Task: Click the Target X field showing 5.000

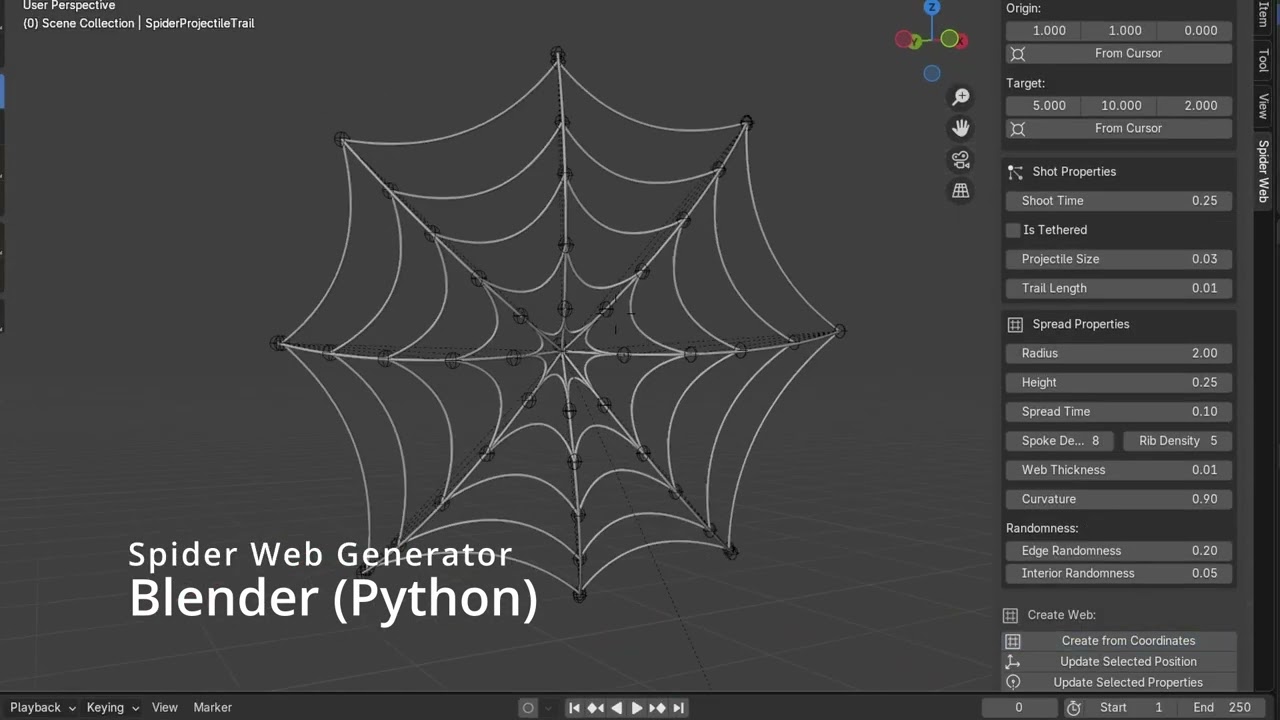Action: pyautogui.click(x=1044, y=106)
